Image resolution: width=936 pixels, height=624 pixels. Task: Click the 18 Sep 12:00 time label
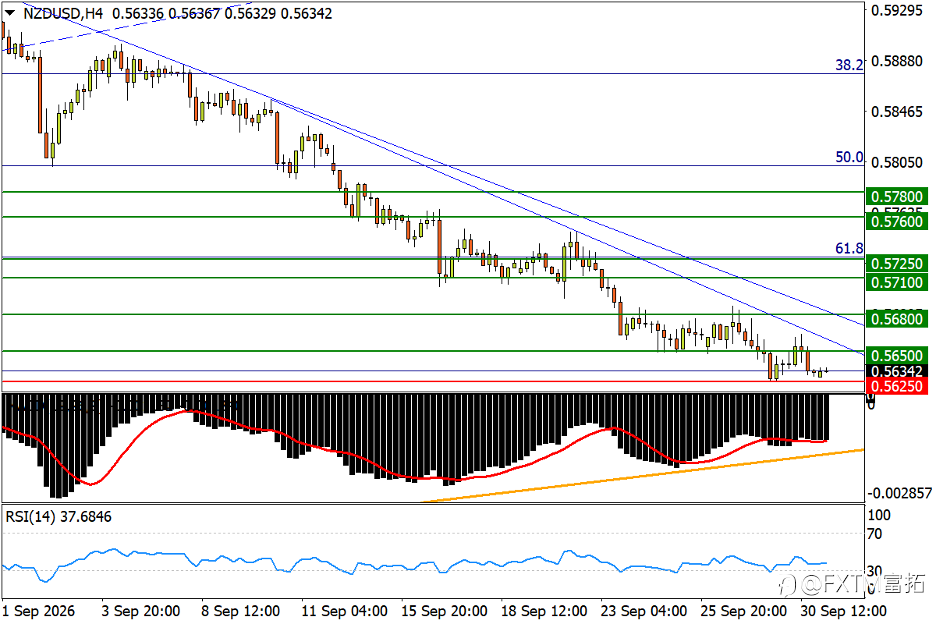click(544, 611)
